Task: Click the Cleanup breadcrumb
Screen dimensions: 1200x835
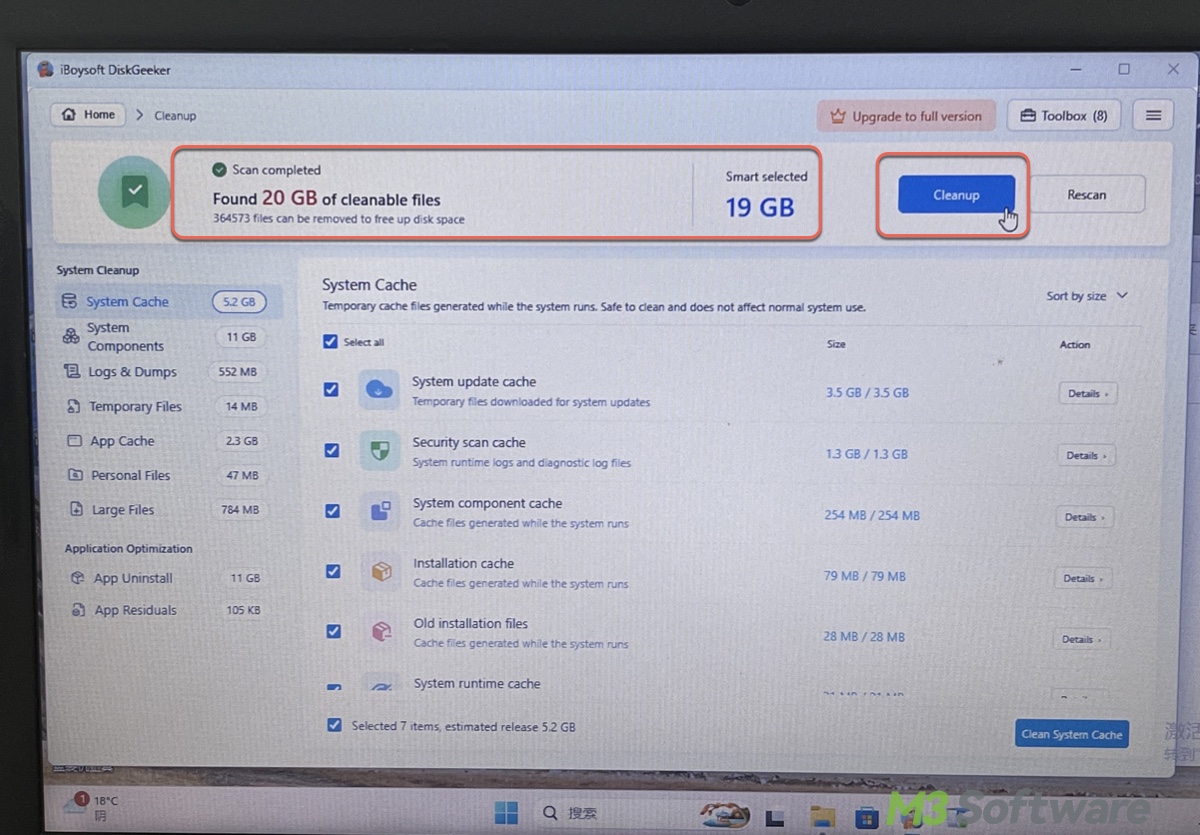Action: coord(175,116)
